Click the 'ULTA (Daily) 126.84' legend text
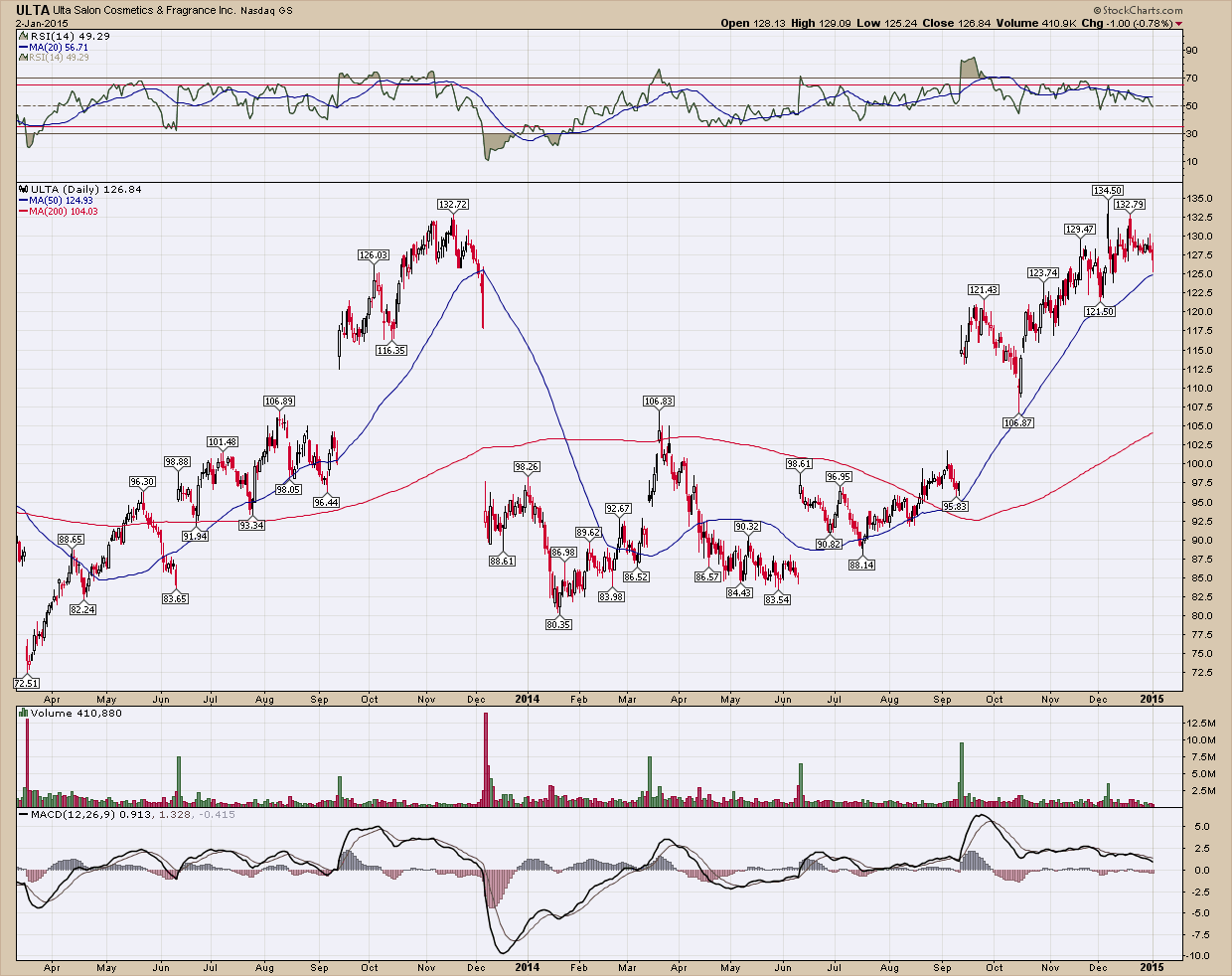1232x976 pixels. coord(86,189)
